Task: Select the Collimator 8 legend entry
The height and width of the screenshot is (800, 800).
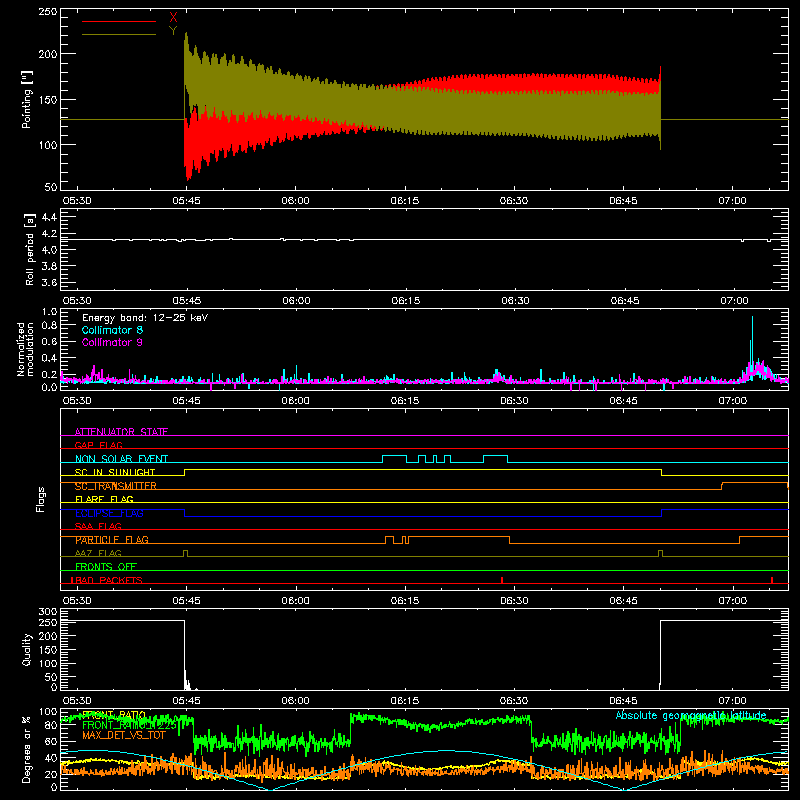Action: [x=112, y=330]
